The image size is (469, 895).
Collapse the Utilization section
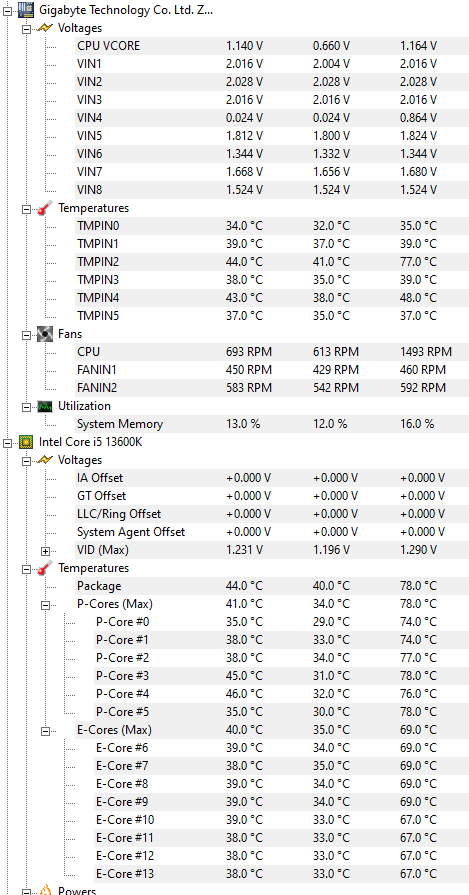pyautogui.click(x=26, y=407)
